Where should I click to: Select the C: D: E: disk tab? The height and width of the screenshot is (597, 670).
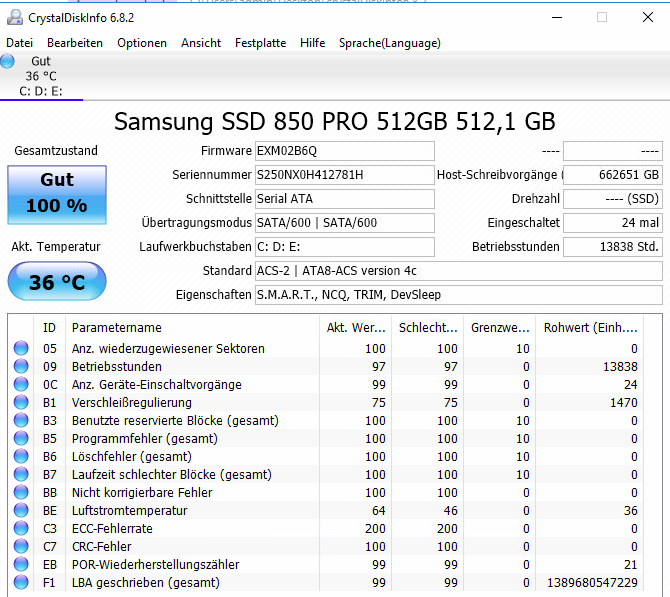tap(41, 76)
